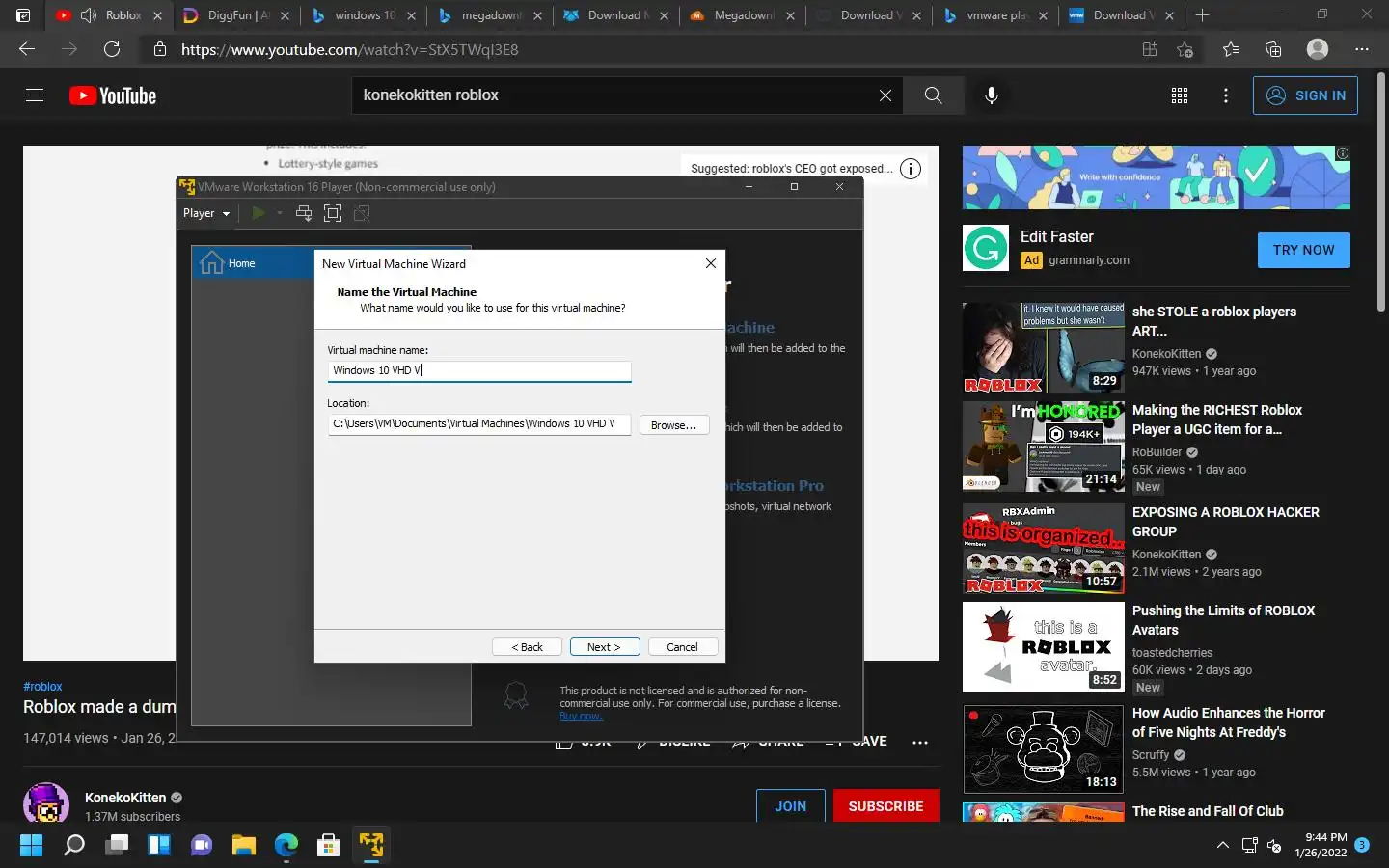The width and height of the screenshot is (1389, 868).
Task: Click the red SUBSCRIBE button
Action: point(885,806)
